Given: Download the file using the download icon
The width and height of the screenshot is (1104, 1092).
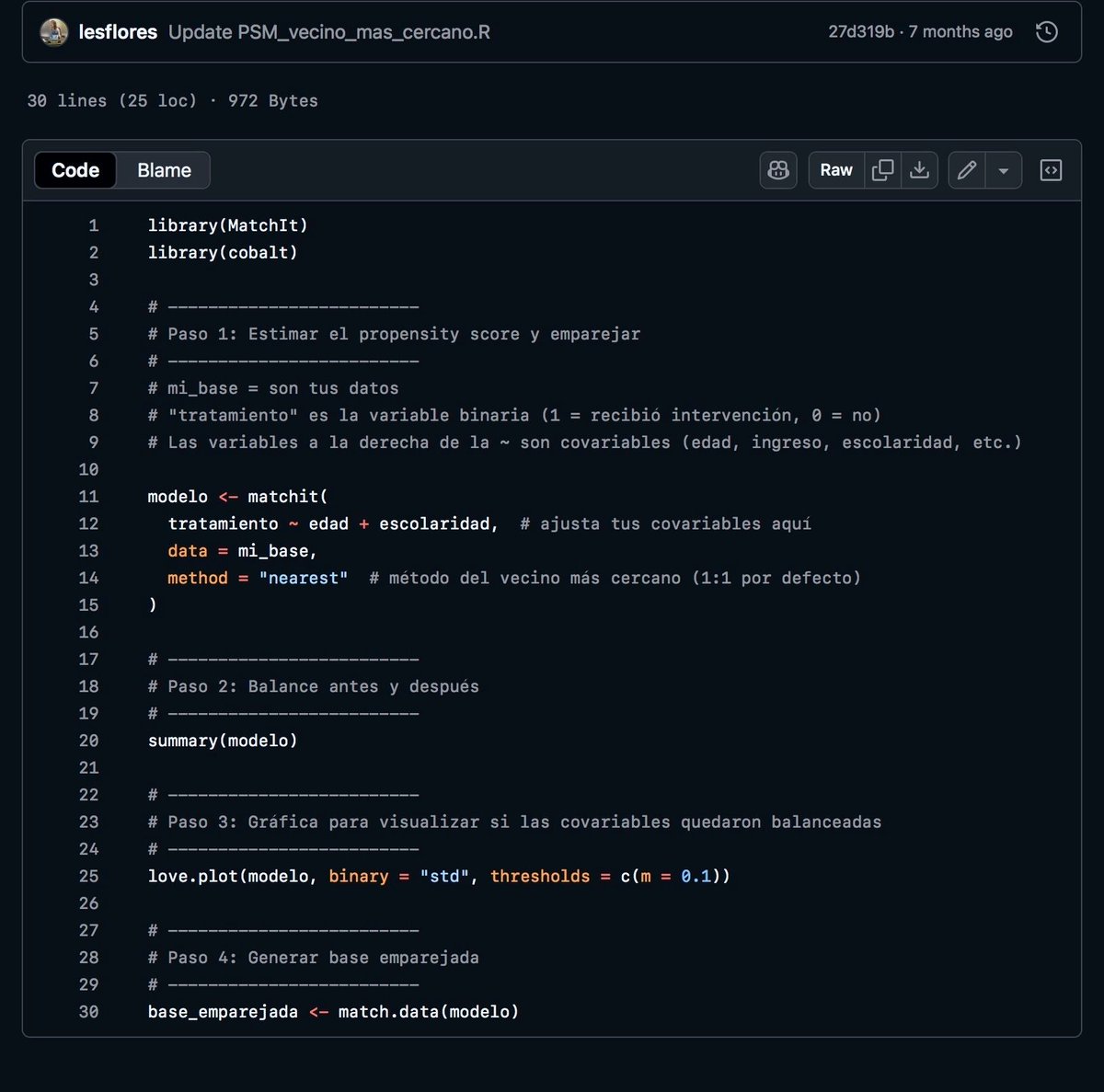Looking at the screenshot, I should point(919,170).
